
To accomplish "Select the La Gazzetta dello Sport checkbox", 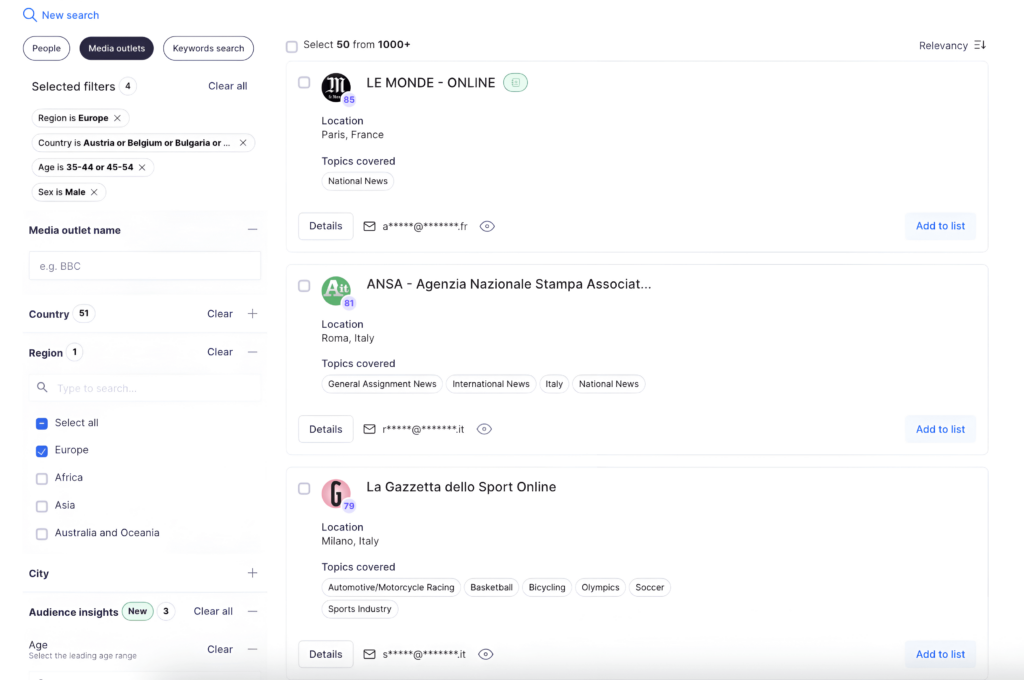I will 304,489.
